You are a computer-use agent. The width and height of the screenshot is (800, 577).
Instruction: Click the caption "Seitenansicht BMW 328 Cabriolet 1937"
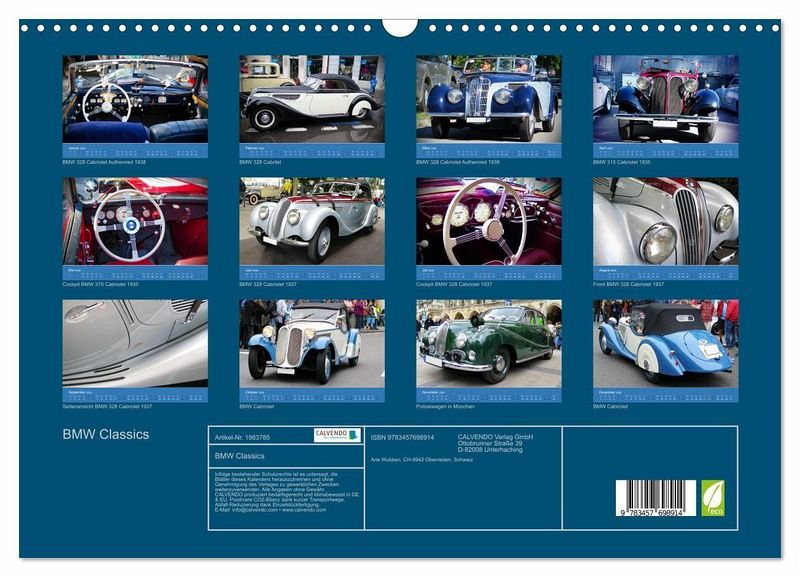(107, 407)
